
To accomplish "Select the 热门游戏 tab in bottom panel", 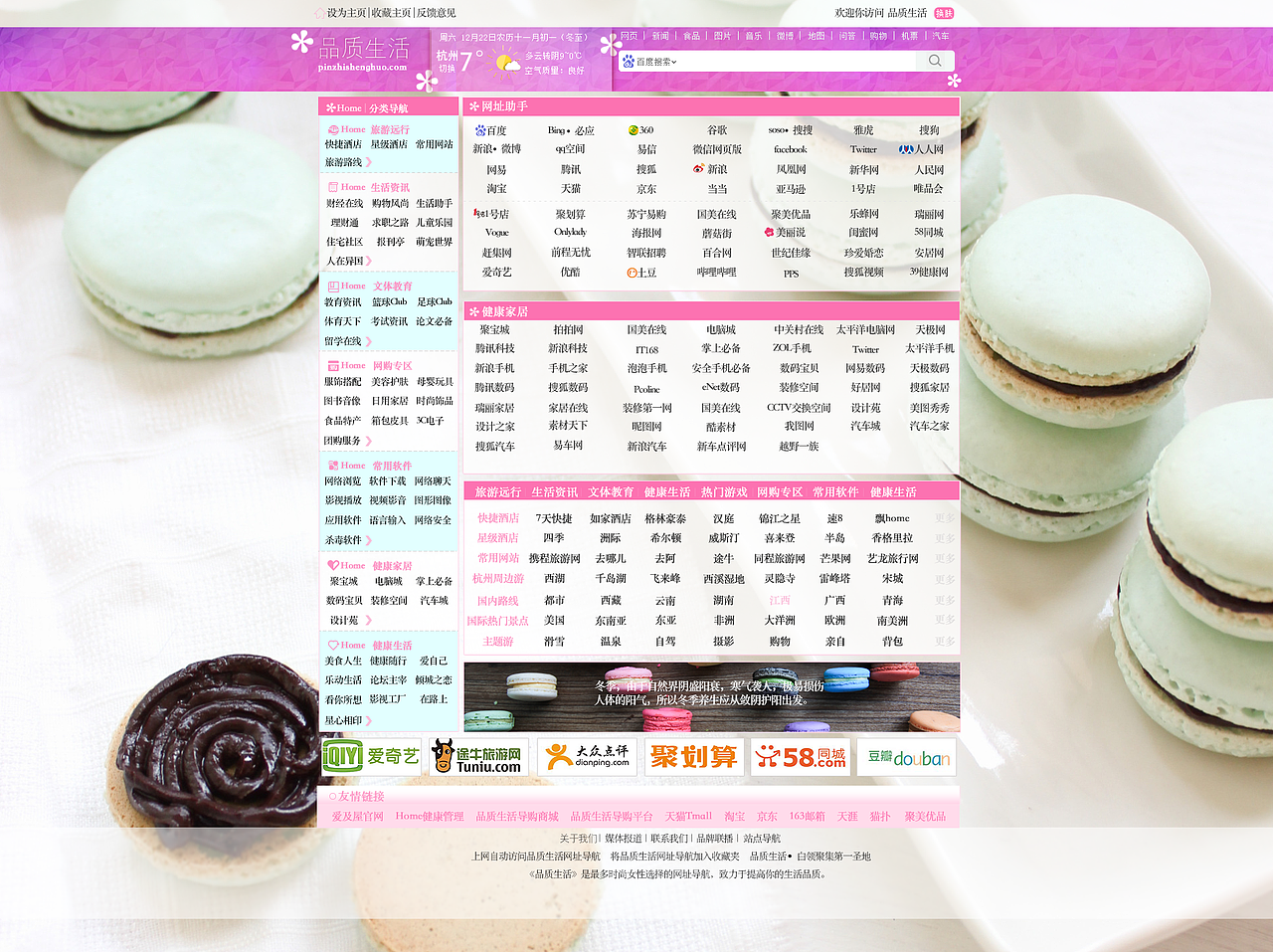I will [723, 491].
